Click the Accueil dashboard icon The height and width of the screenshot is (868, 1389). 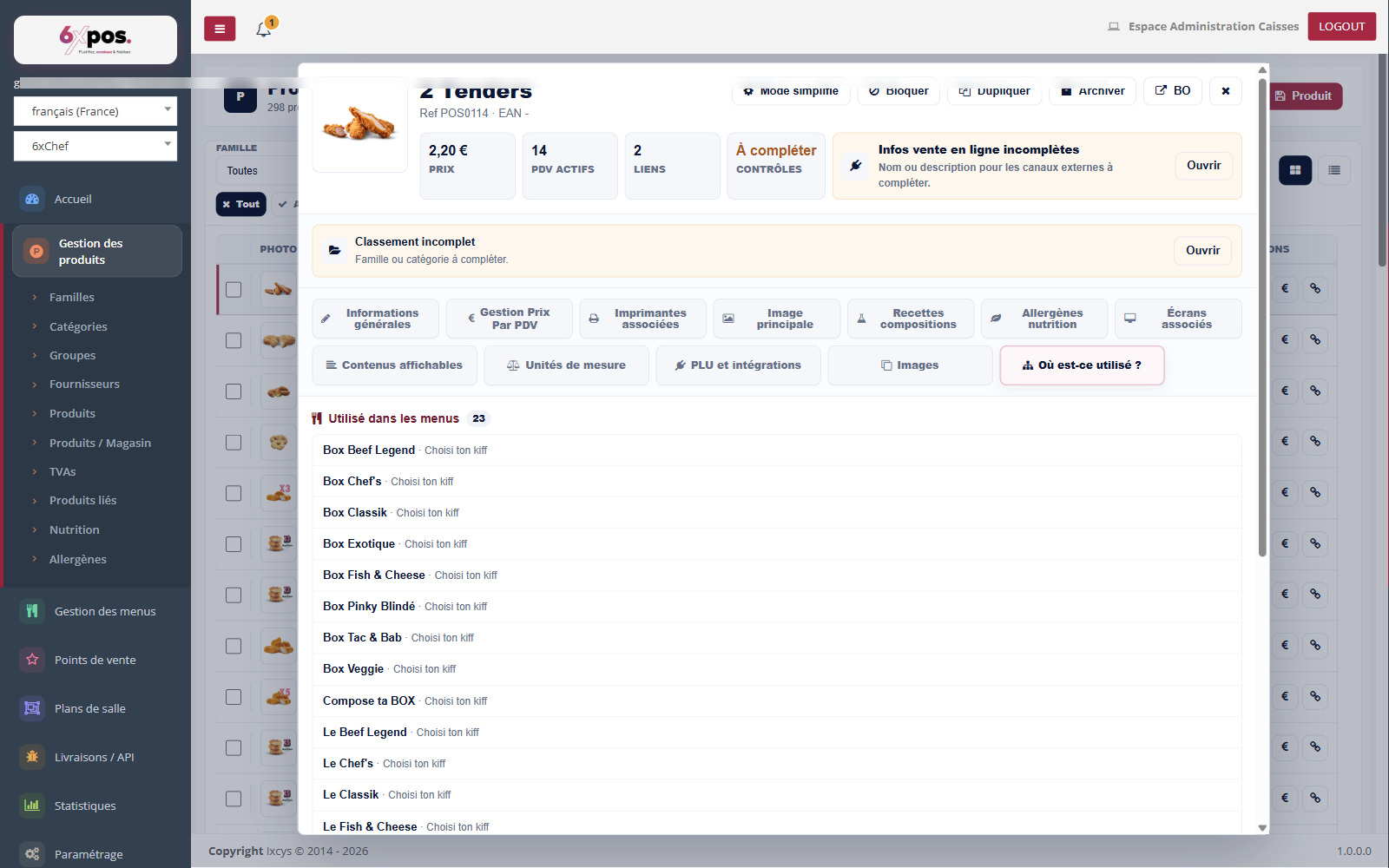(32, 199)
